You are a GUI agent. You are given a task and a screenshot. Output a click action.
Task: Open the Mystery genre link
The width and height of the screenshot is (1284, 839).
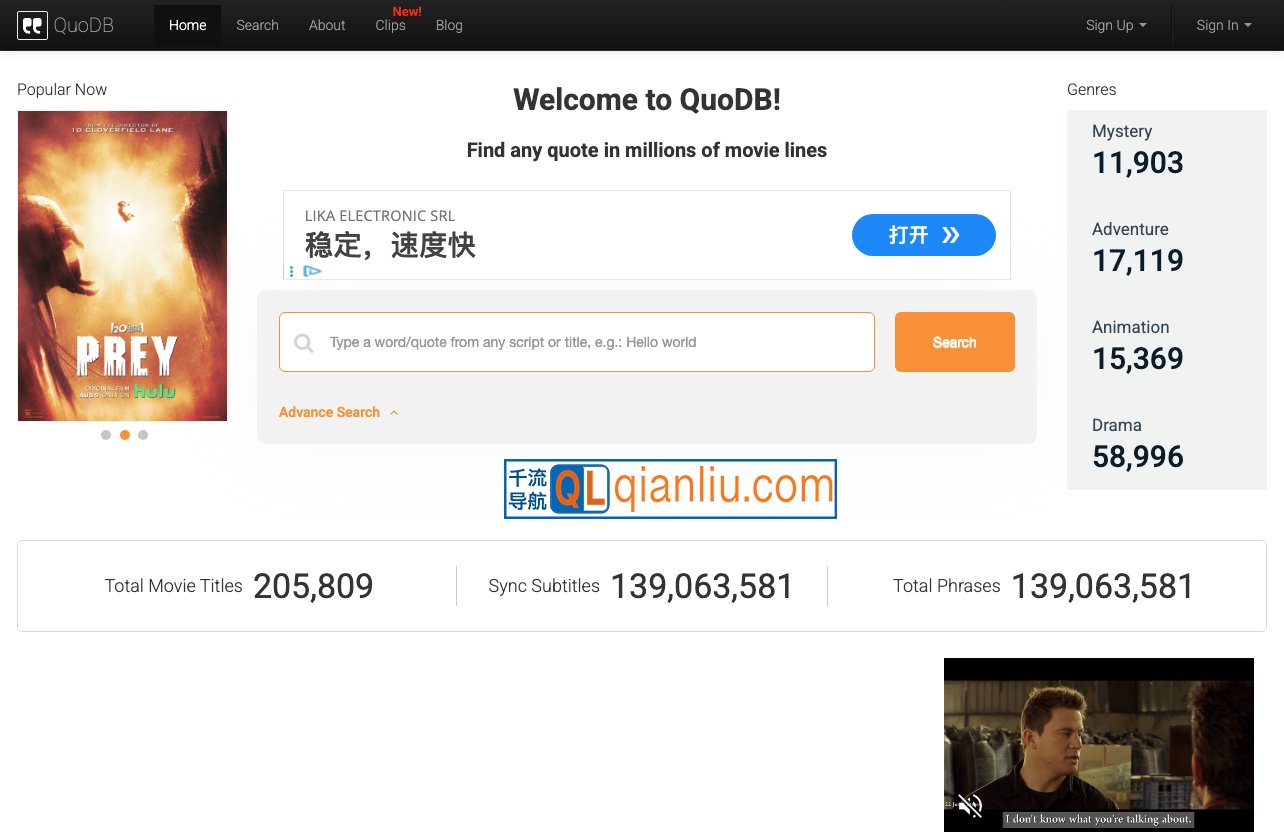point(1122,131)
